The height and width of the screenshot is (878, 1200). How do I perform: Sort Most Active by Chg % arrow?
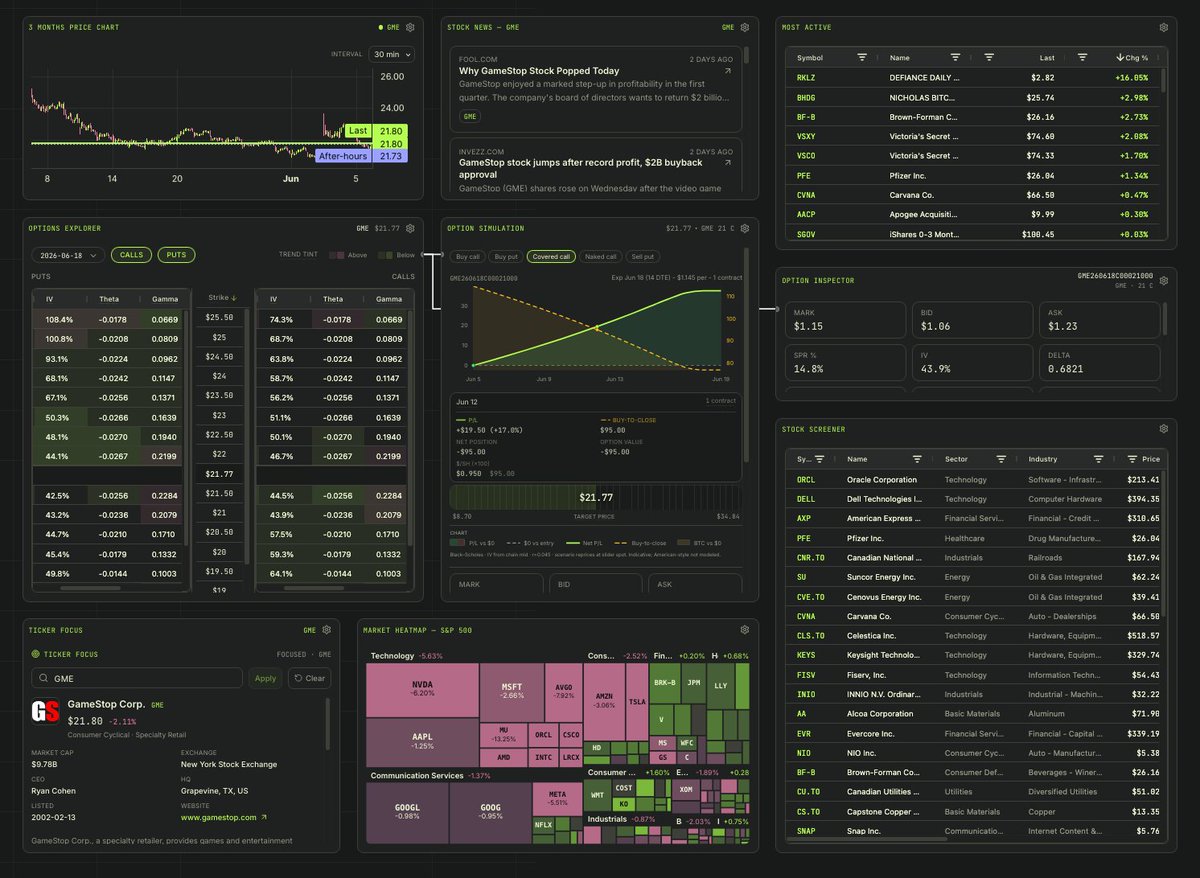(1120, 58)
